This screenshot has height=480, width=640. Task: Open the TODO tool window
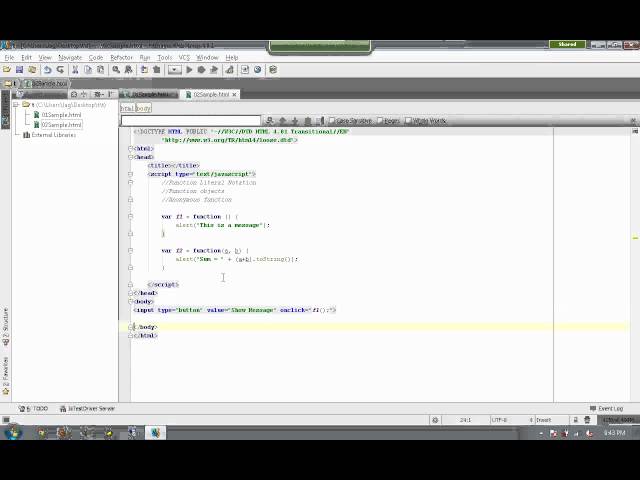pyautogui.click(x=33, y=409)
